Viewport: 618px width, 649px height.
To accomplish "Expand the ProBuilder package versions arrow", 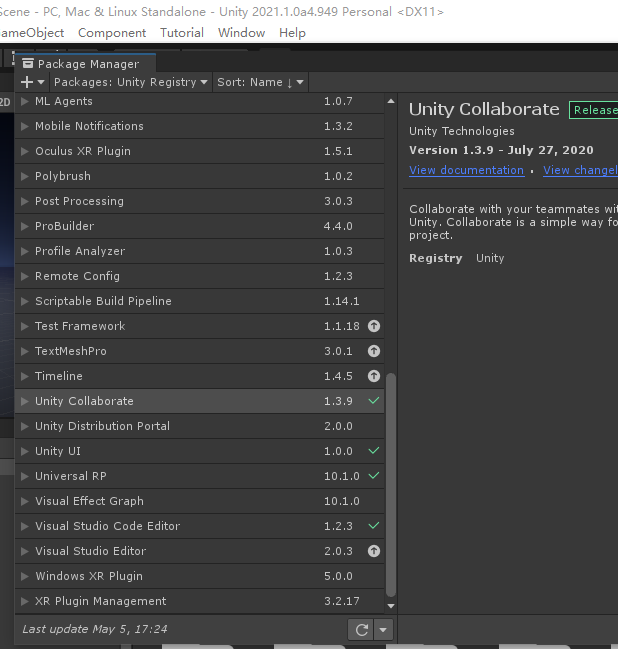I will coord(25,226).
